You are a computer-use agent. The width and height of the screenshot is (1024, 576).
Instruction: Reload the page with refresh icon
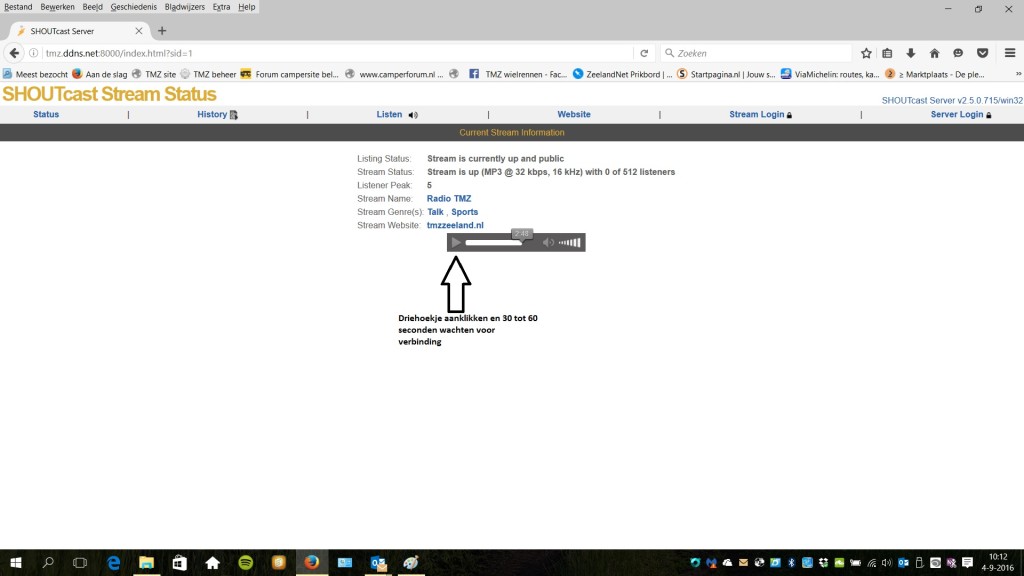pyautogui.click(x=644, y=53)
